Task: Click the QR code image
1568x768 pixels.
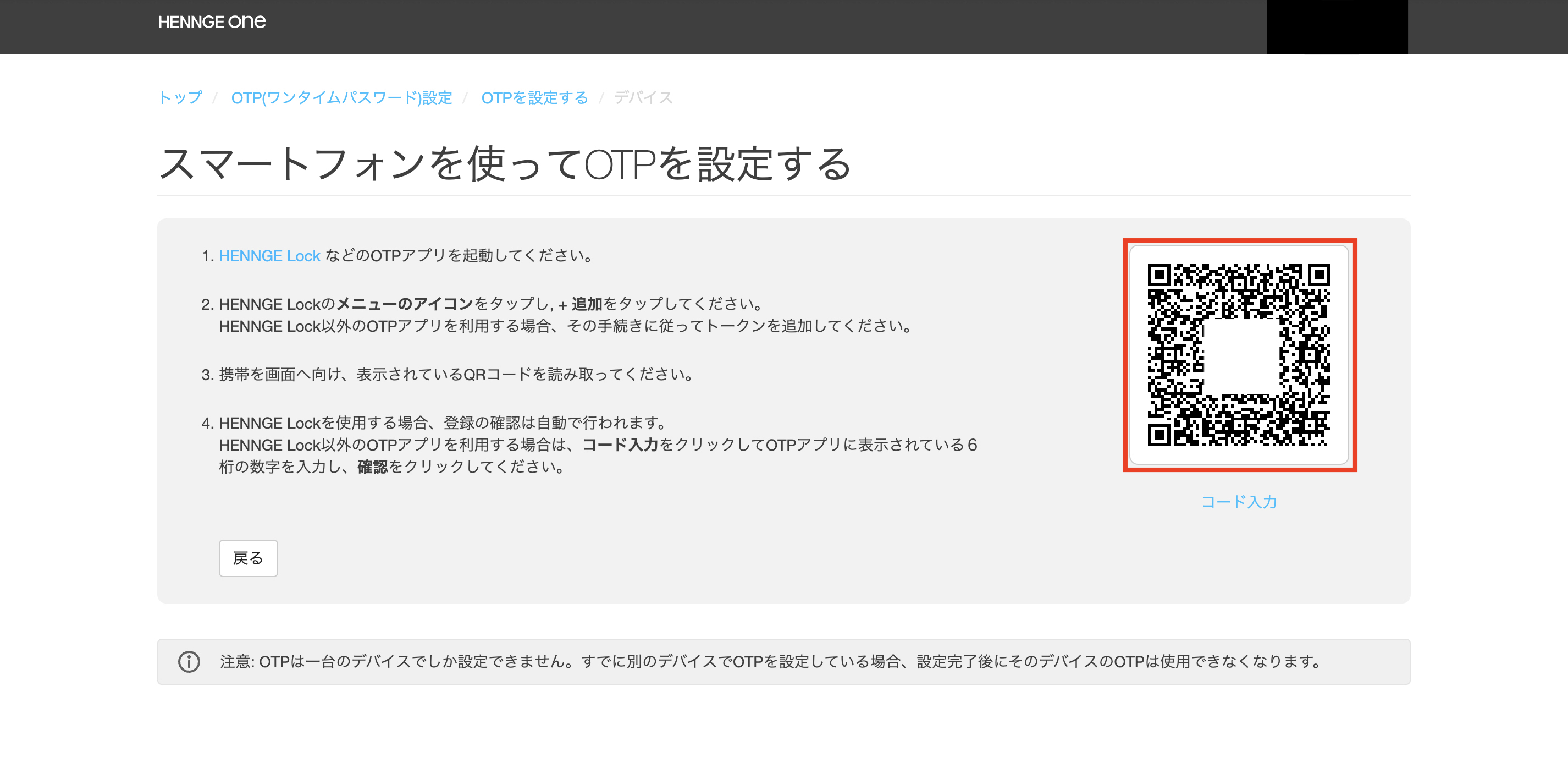Action: click(x=1239, y=355)
